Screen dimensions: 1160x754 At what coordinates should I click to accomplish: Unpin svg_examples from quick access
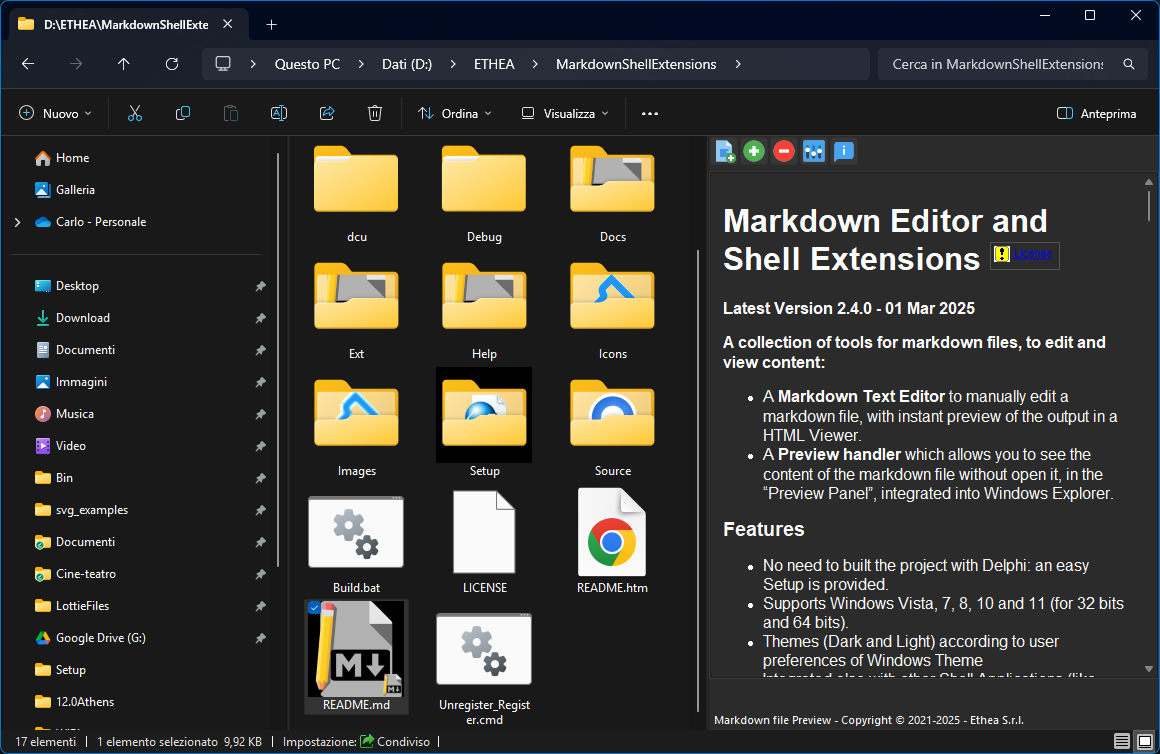click(260, 511)
